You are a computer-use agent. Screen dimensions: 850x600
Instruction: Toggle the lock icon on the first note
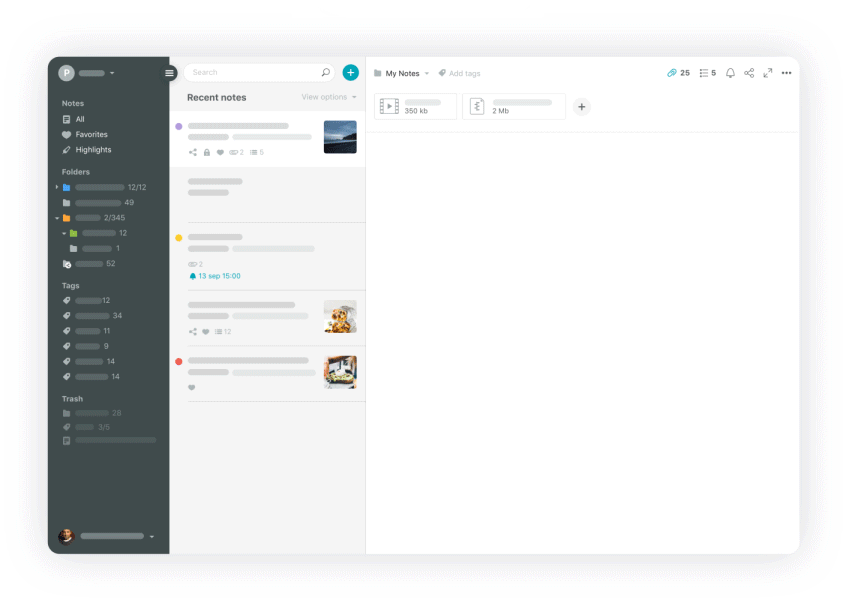(207, 152)
